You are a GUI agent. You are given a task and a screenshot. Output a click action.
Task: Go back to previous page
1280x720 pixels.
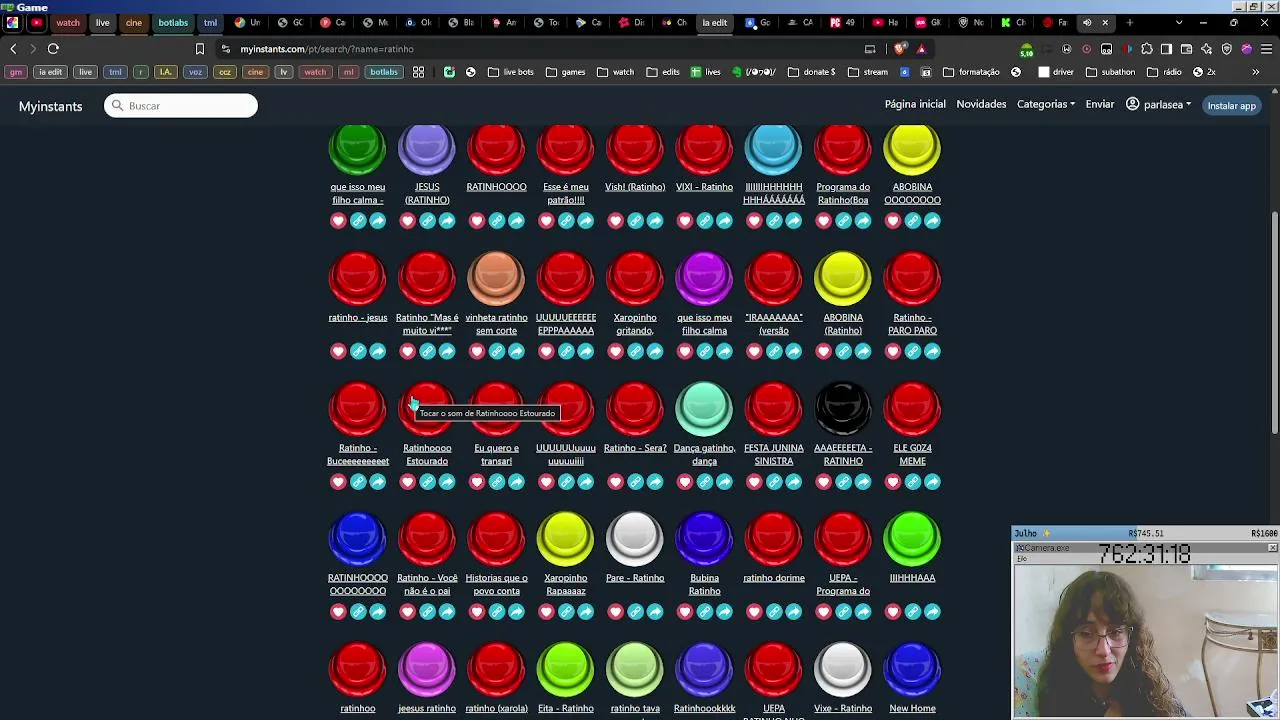tap(13, 48)
